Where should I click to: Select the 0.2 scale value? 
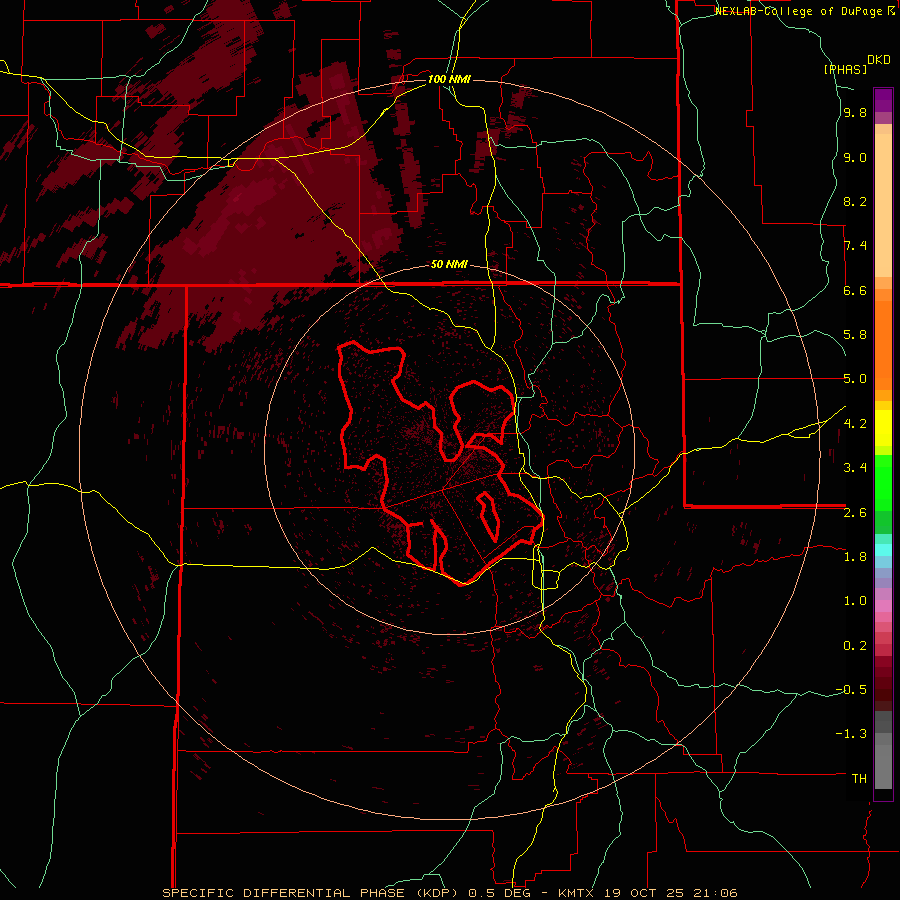coord(855,645)
